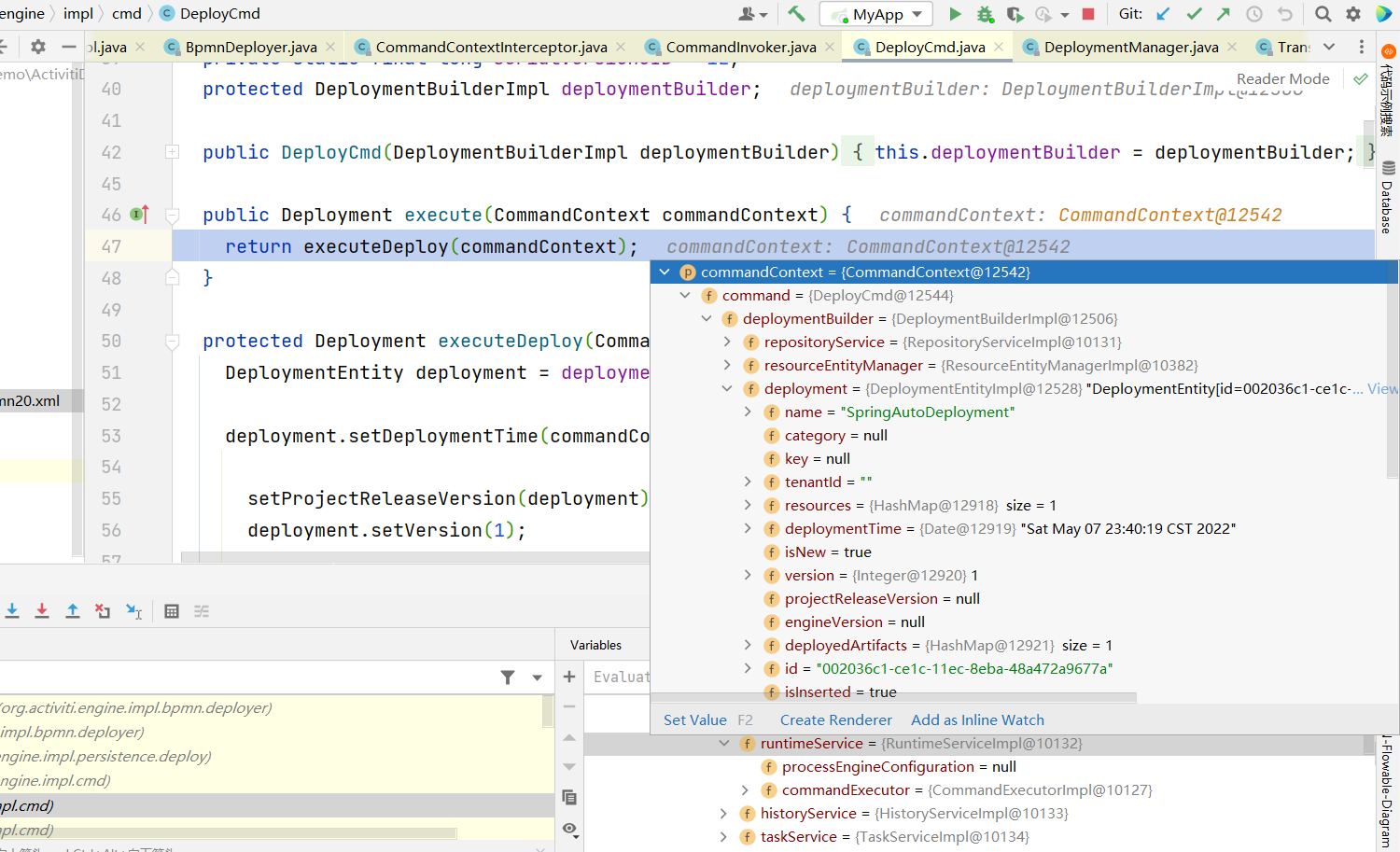Click Force Step Into red arrow icon
Image resolution: width=1400 pixels, height=852 pixels.
(42, 611)
